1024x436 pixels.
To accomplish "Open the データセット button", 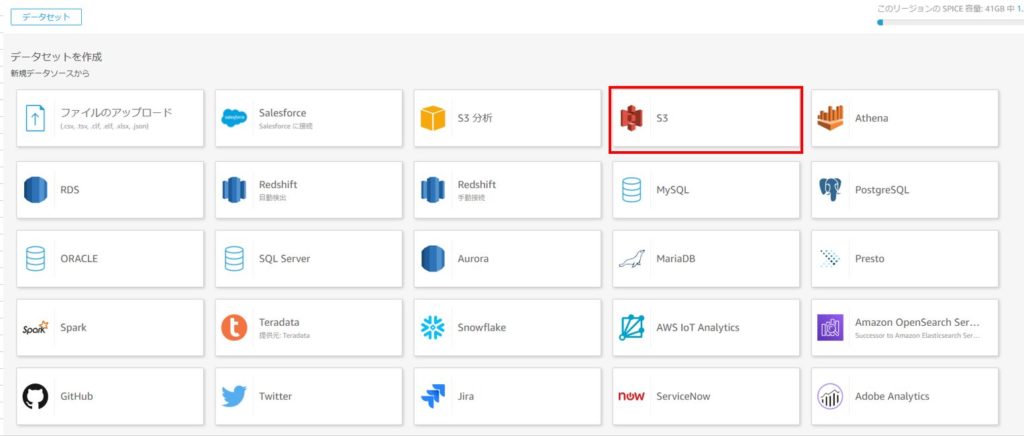I will pos(46,17).
